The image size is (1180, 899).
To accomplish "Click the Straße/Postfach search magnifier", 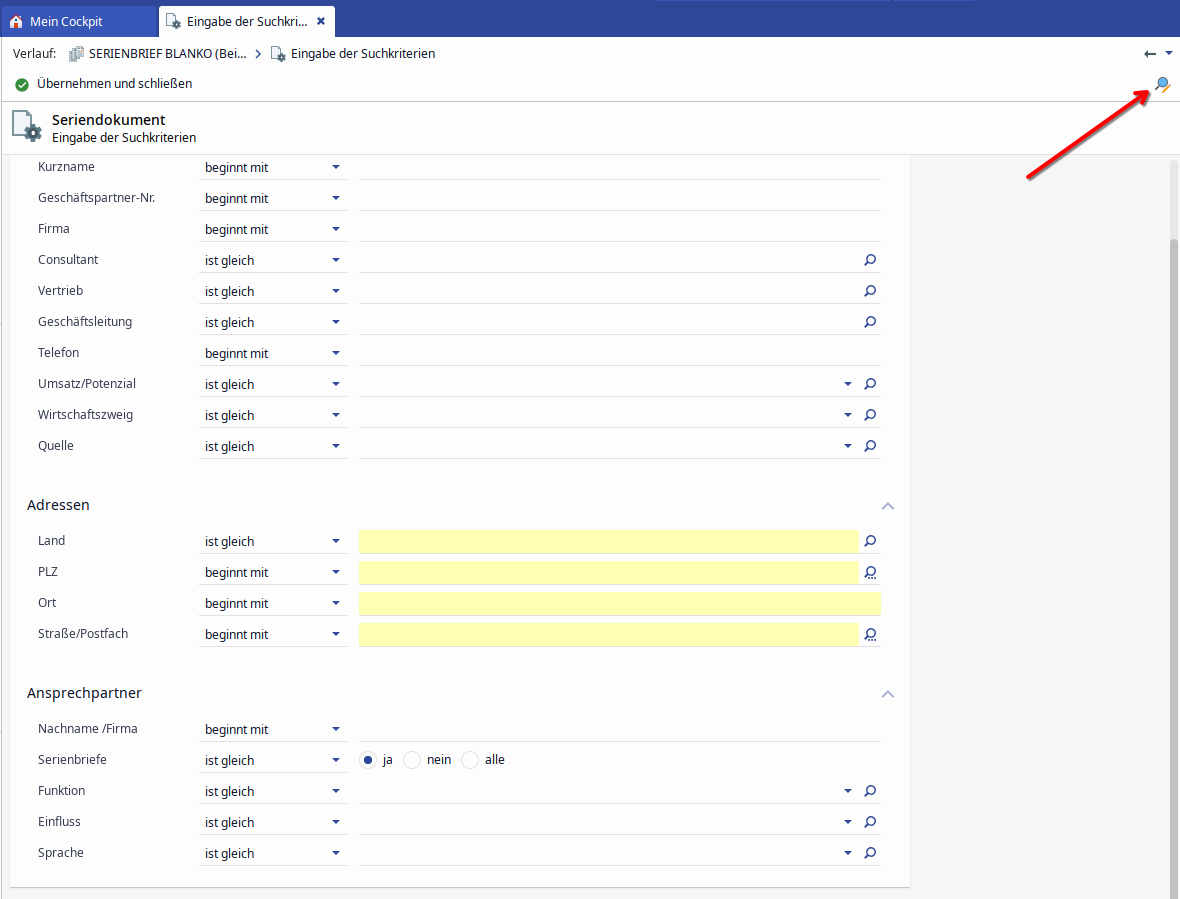I will pyautogui.click(x=870, y=634).
